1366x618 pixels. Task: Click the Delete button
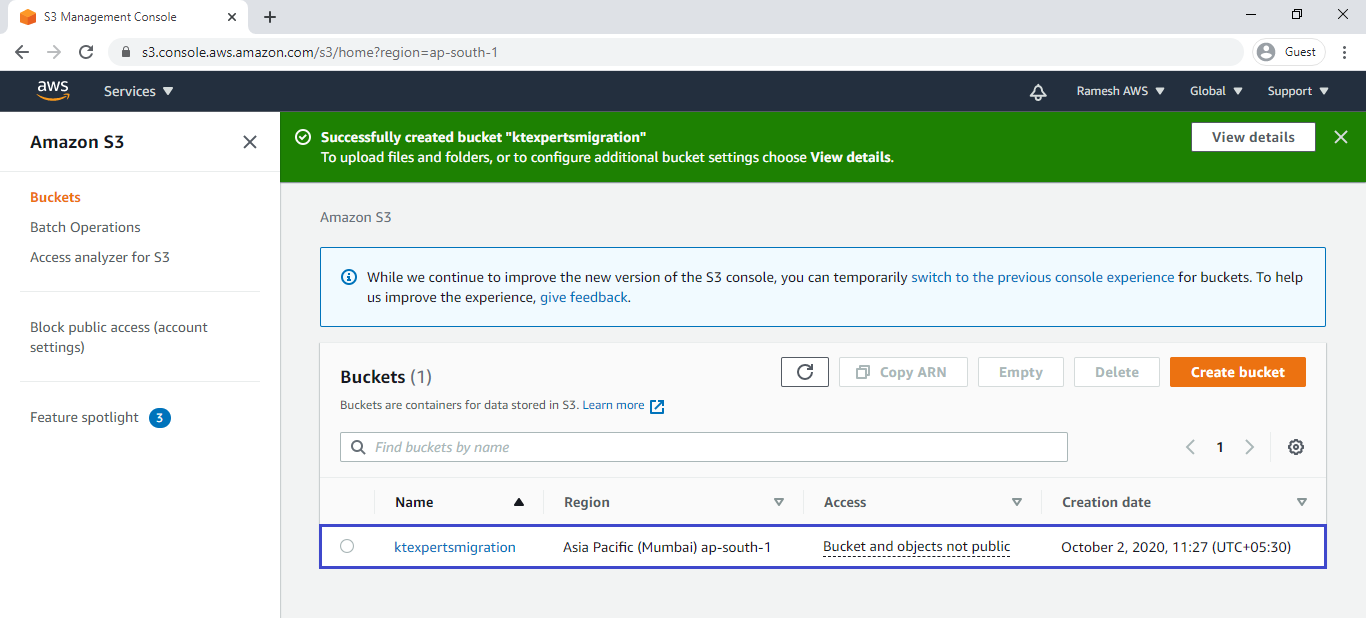coord(1117,372)
